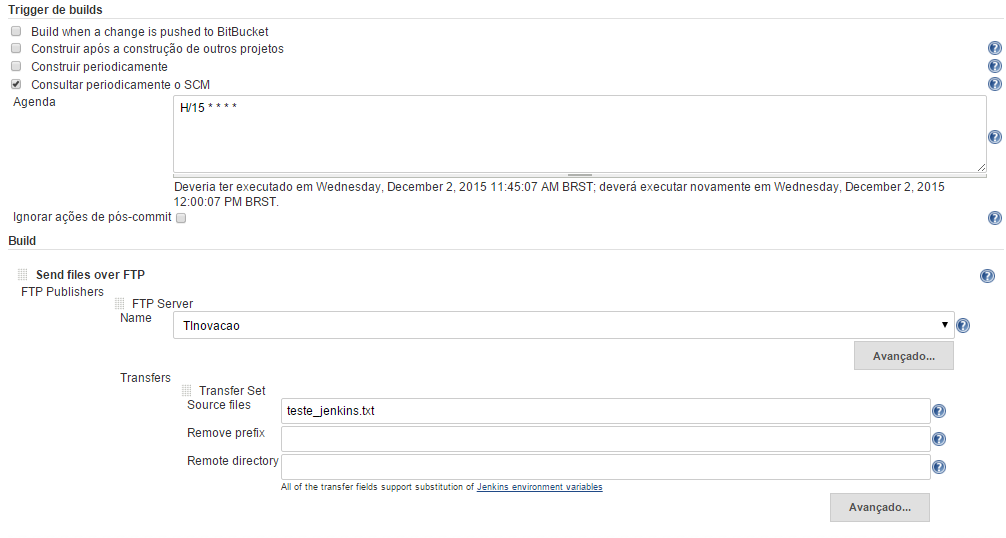Click the Agenda schedule text area
The height and width of the screenshot is (538, 1006).
(579, 134)
